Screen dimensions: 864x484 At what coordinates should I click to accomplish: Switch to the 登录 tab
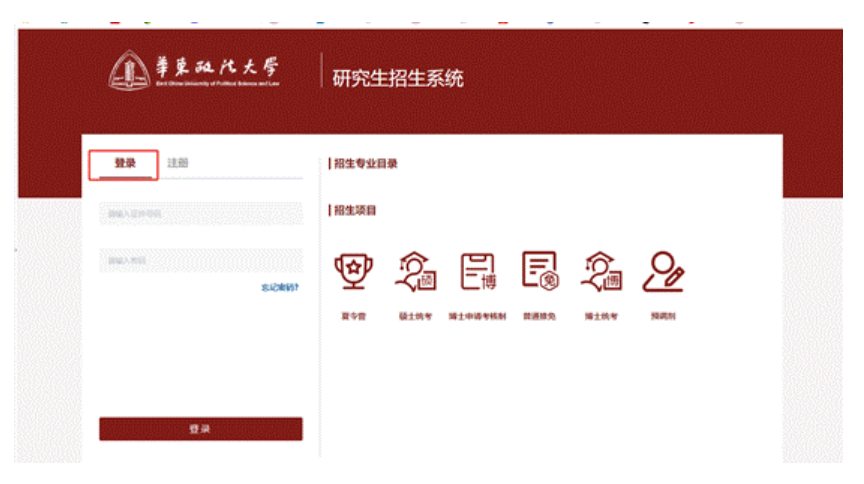coord(125,163)
